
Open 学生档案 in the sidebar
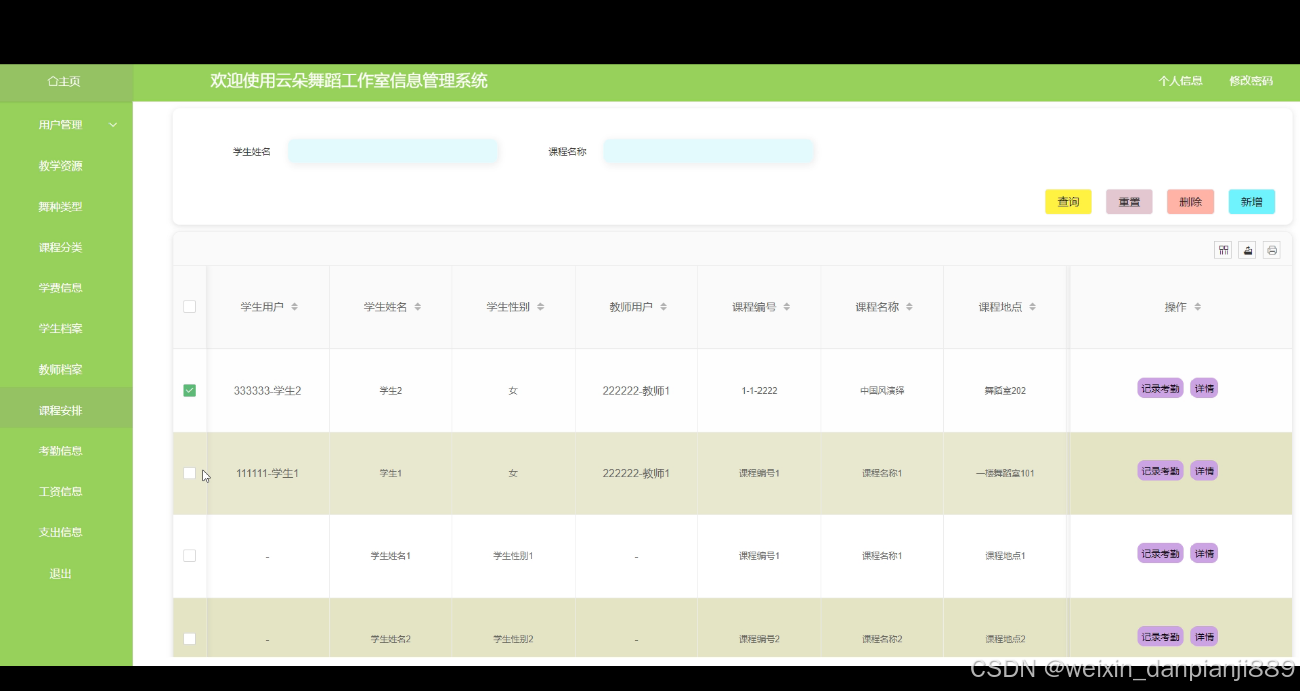66,329
